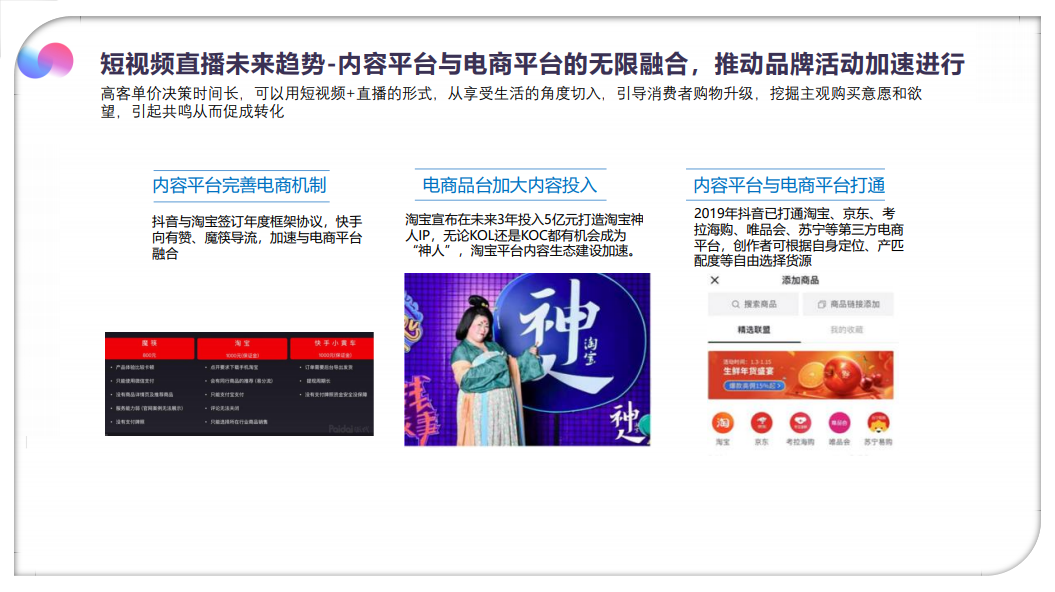The width and height of the screenshot is (1055, 592).
Task: Close the 添加商品 panel with X
Action: pyautogui.click(x=715, y=280)
